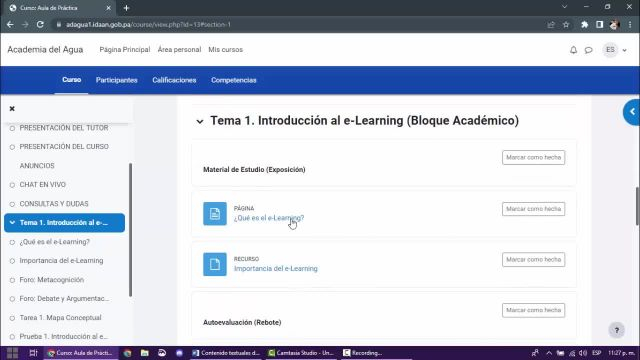Open Prueba 1. Introducción in the sidebar
640x360 pixels.
point(63,336)
